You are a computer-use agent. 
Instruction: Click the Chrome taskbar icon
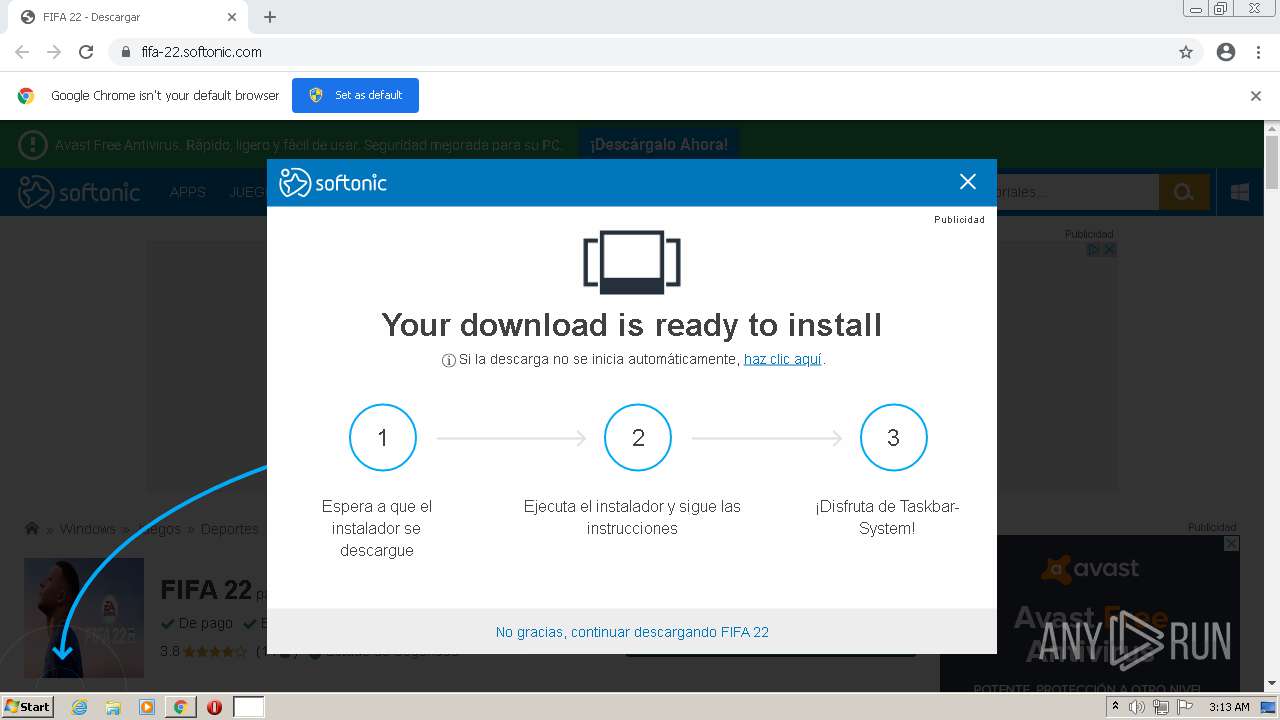pos(180,707)
